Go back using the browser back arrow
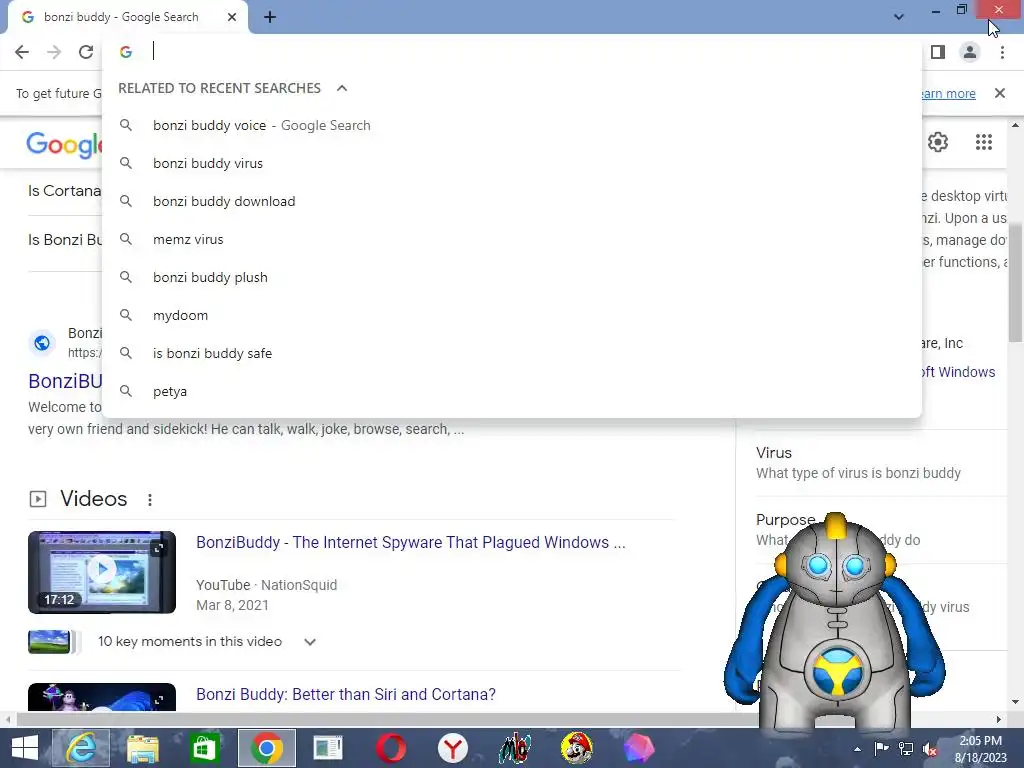Viewport: 1024px width, 768px height. click(22, 52)
